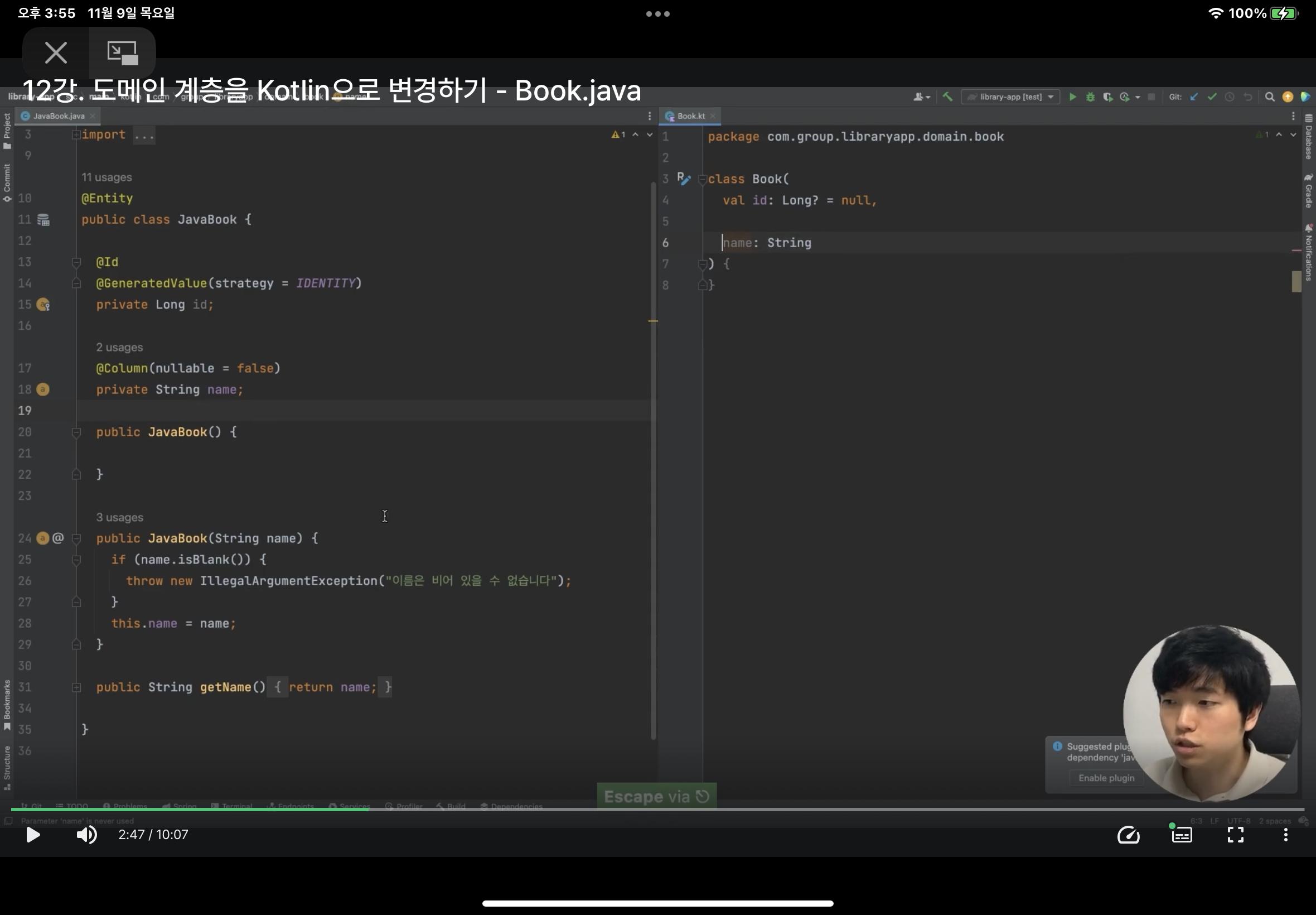
Task: Open the JavaBook.java editor three-dots menu
Action: tap(649, 116)
